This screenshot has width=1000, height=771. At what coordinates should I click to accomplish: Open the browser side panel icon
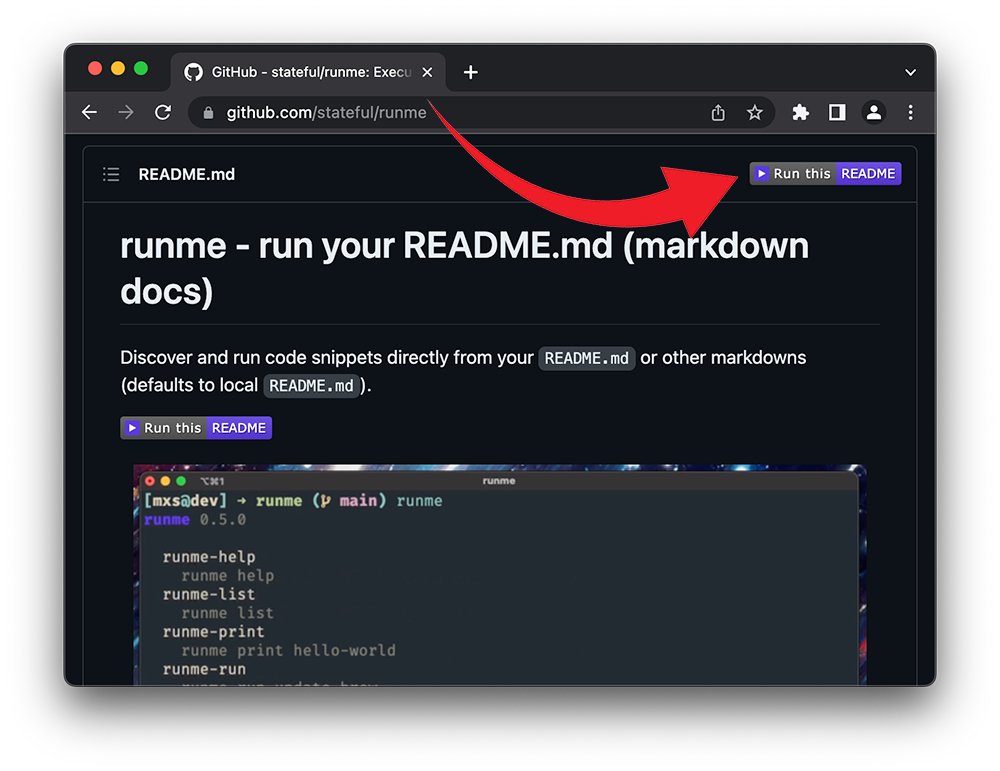pos(837,112)
